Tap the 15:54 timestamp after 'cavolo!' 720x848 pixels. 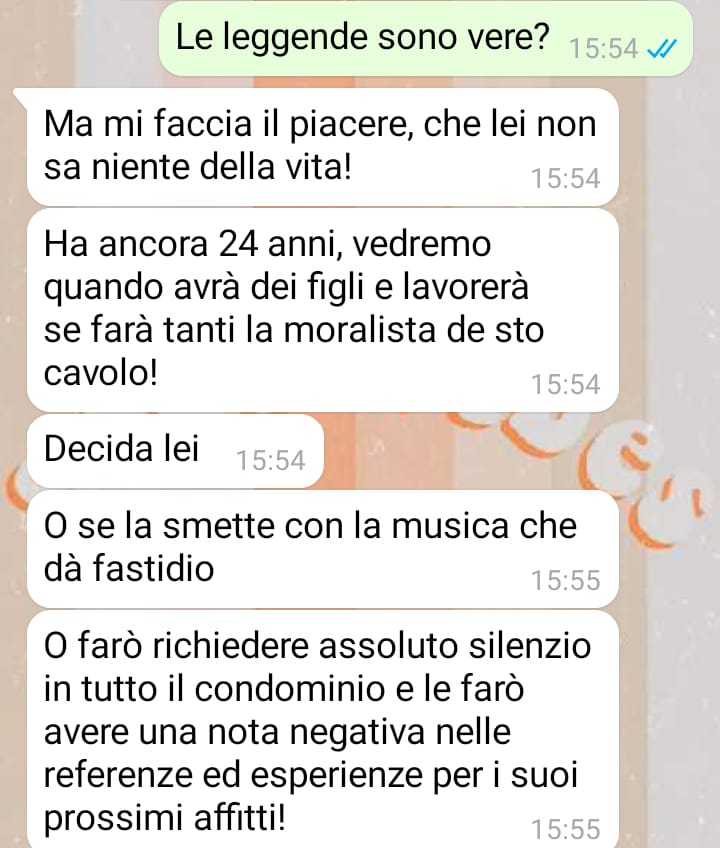tap(565, 385)
